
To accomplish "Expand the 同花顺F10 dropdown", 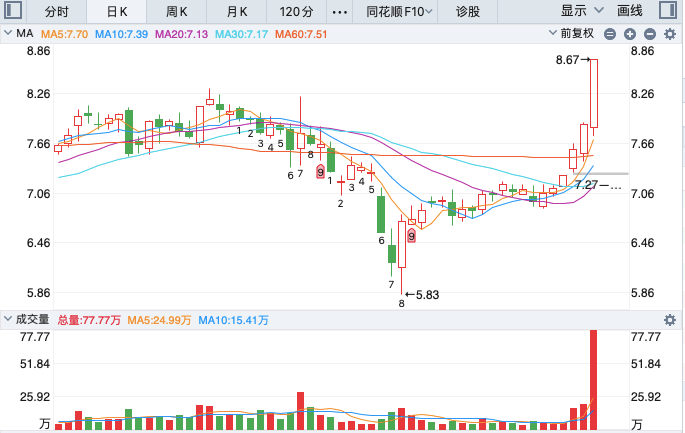I will tap(399, 11).
